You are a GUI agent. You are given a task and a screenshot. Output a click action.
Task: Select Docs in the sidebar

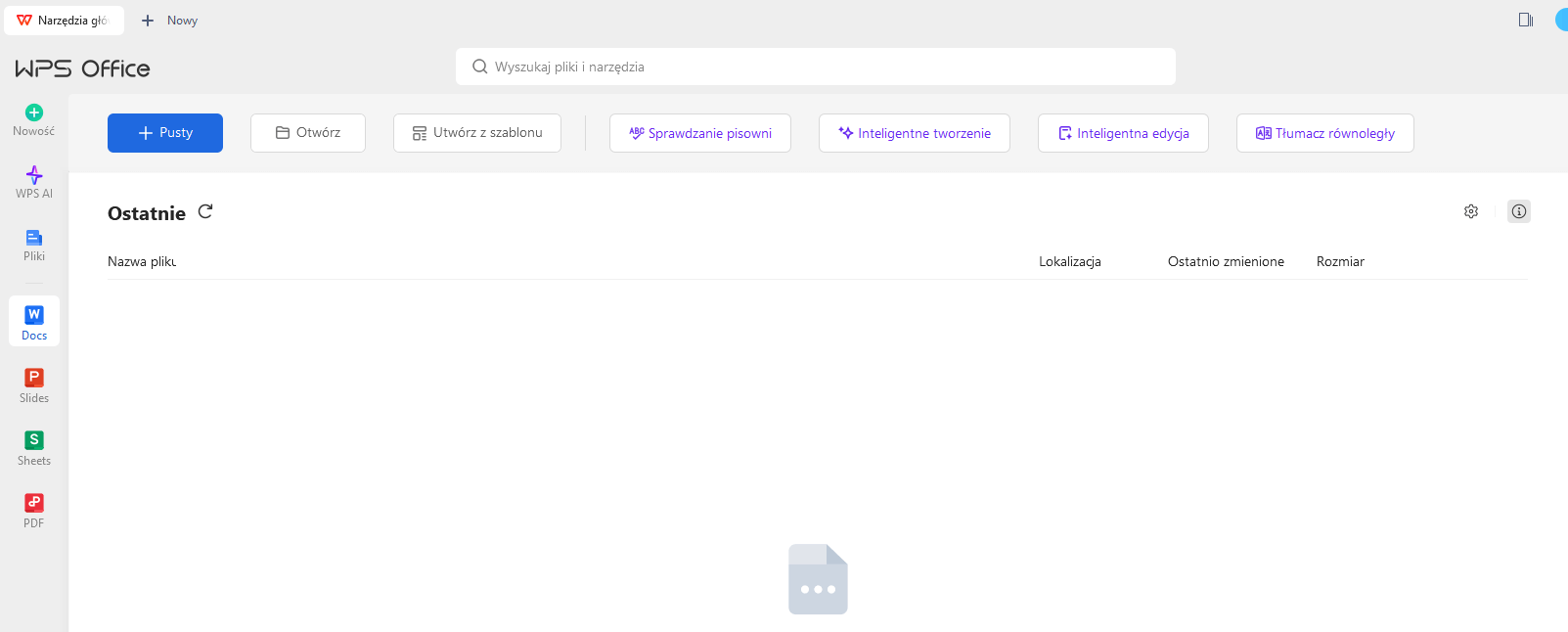[x=34, y=322]
